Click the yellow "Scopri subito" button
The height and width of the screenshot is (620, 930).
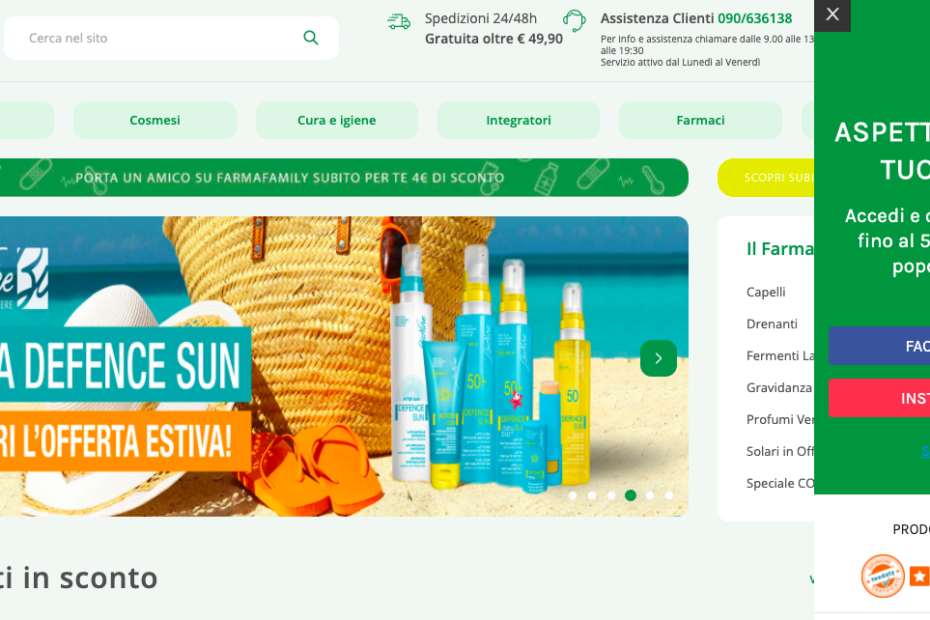click(x=766, y=177)
